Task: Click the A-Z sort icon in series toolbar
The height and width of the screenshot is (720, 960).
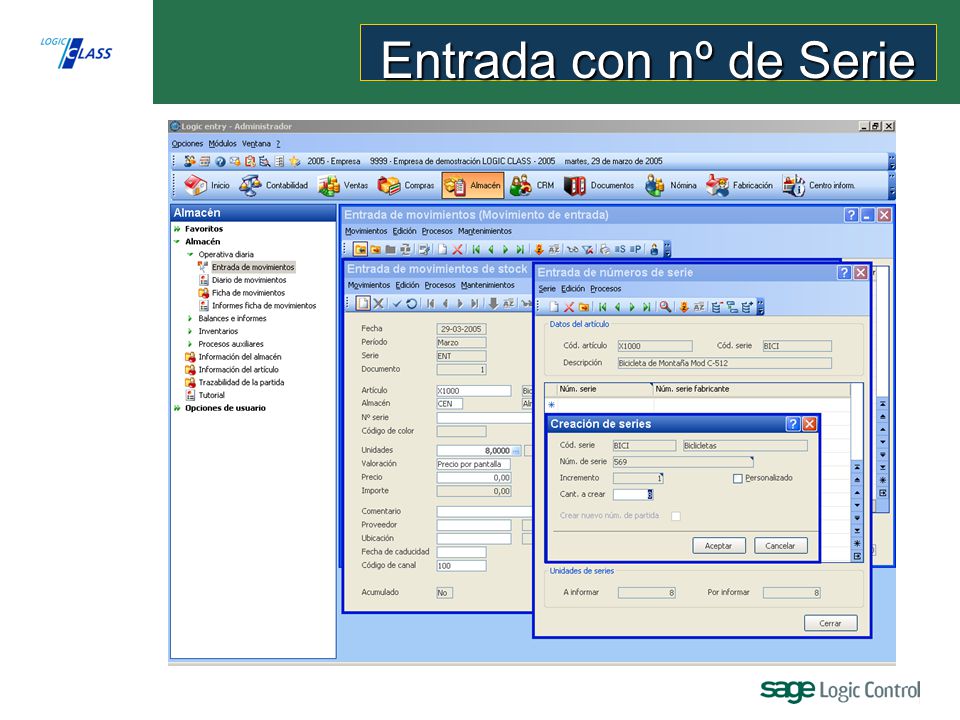Action: [699, 307]
